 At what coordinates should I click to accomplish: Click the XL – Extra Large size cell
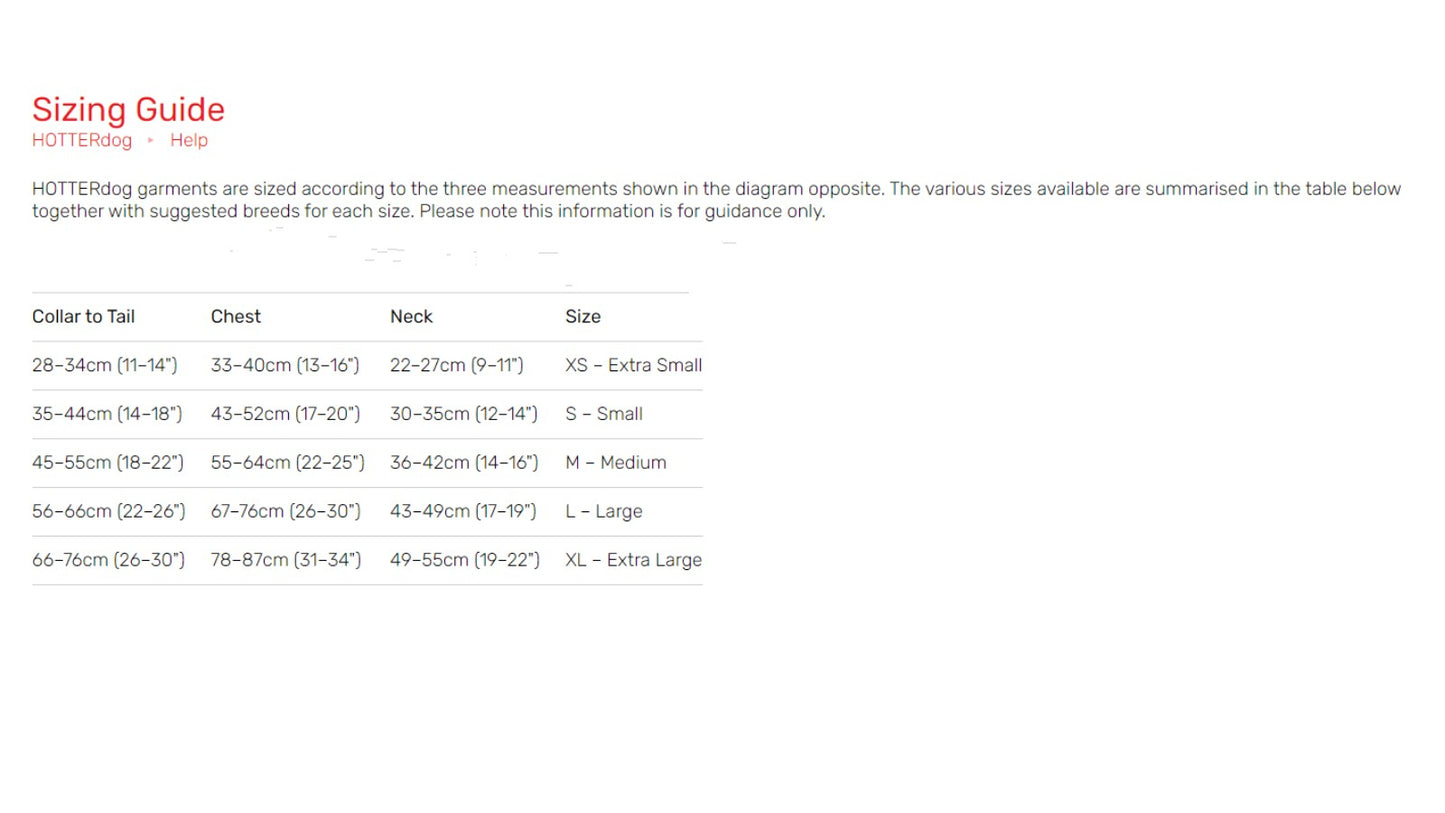[633, 560]
